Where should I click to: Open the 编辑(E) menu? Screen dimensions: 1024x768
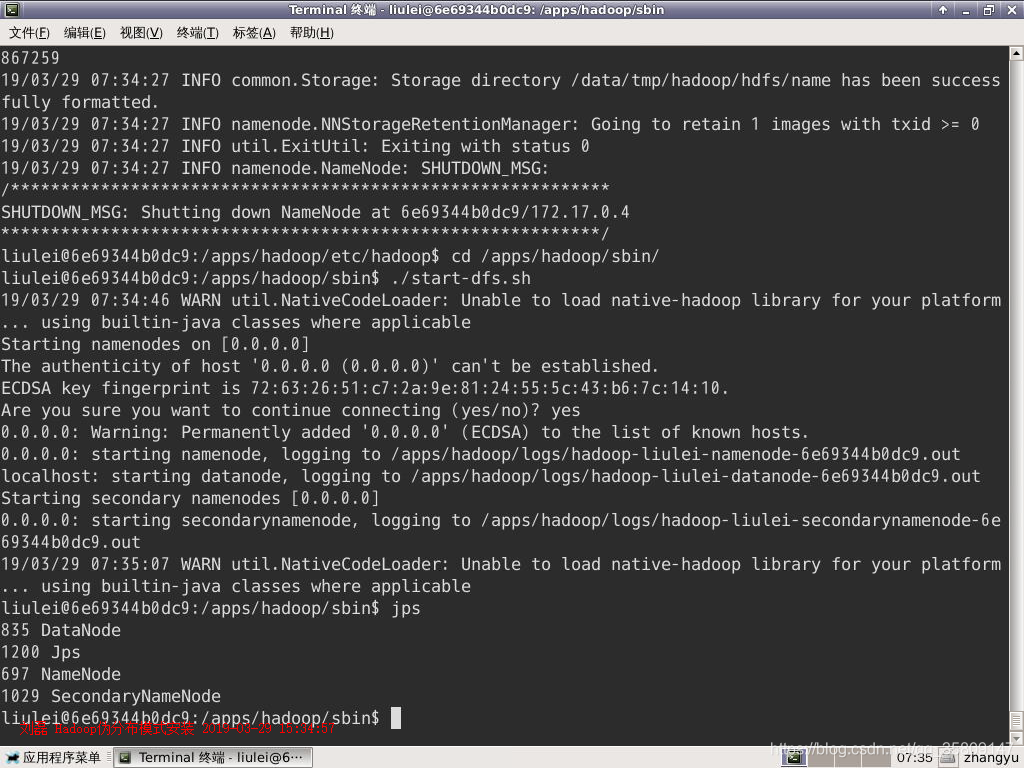pos(85,33)
